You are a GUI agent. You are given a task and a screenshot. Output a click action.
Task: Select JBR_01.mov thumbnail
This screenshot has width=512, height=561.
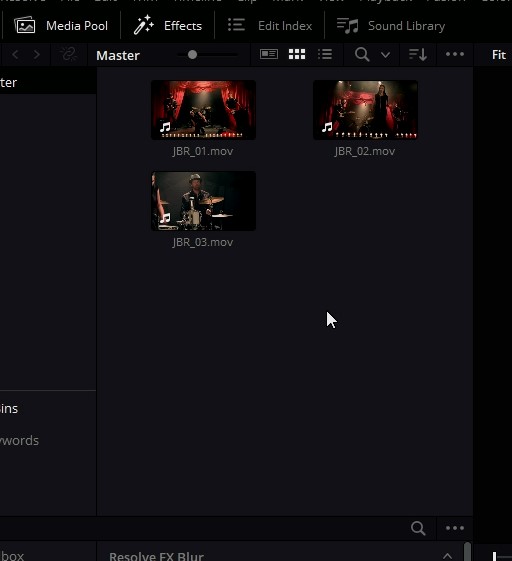(203, 110)
